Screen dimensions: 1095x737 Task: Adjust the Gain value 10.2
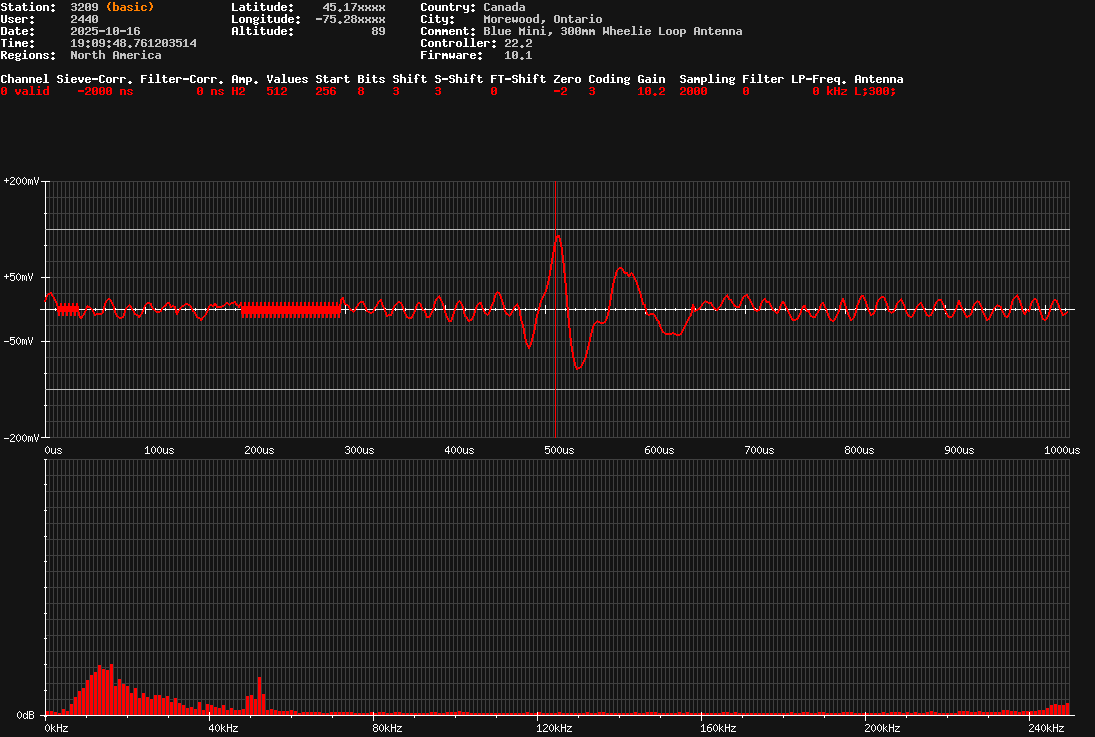coord(650,90)
